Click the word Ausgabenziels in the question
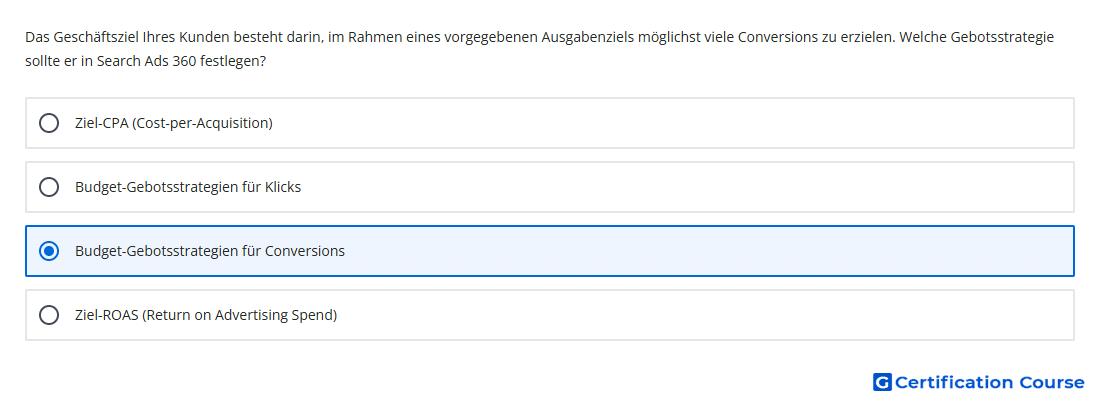The height and width of the screenshot is (401, 1100). 587,37
